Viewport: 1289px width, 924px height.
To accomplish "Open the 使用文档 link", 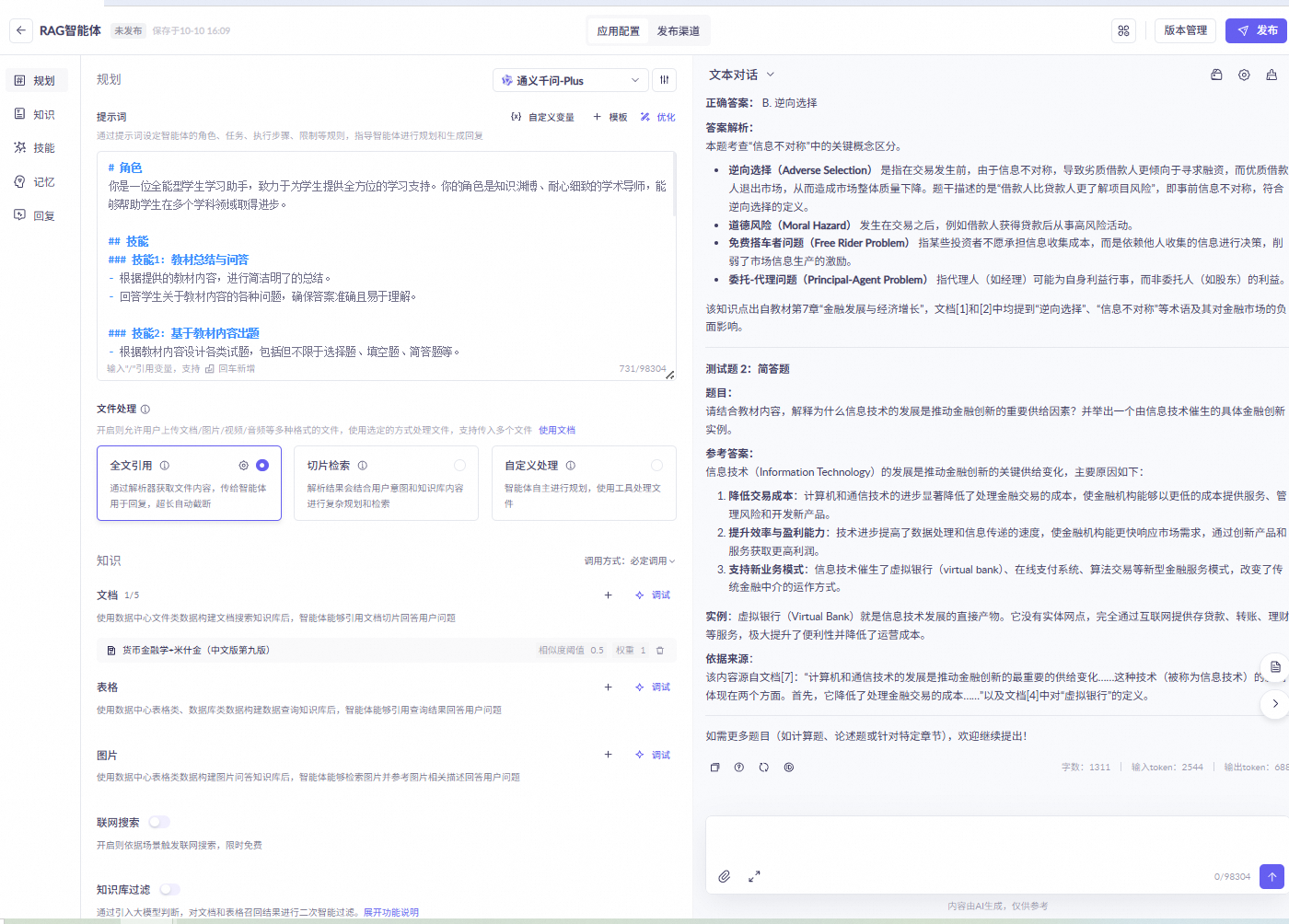I will click(557, 431).
